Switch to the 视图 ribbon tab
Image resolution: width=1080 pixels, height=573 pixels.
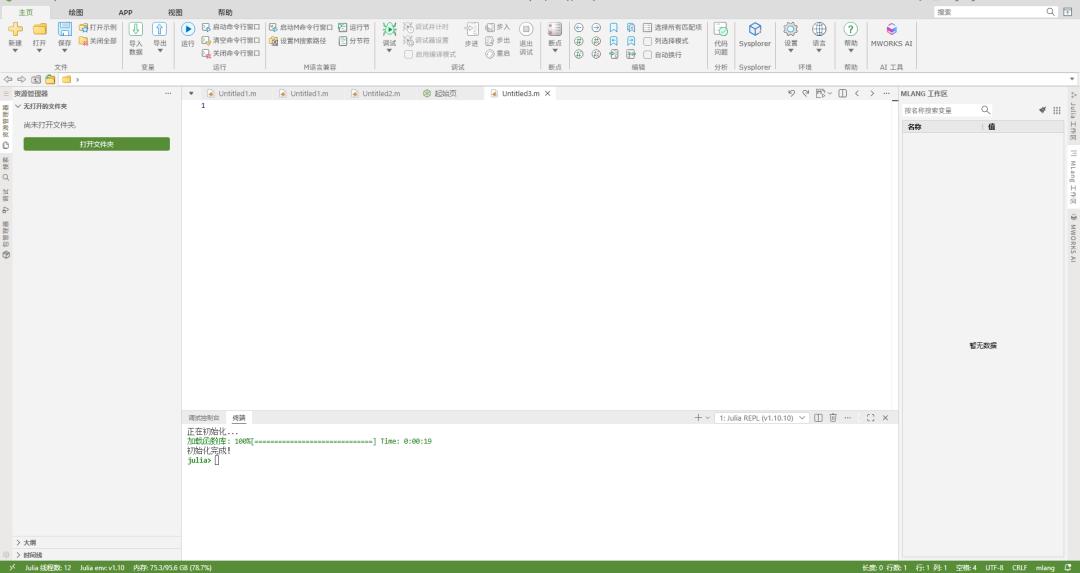(x=176, y=12)
